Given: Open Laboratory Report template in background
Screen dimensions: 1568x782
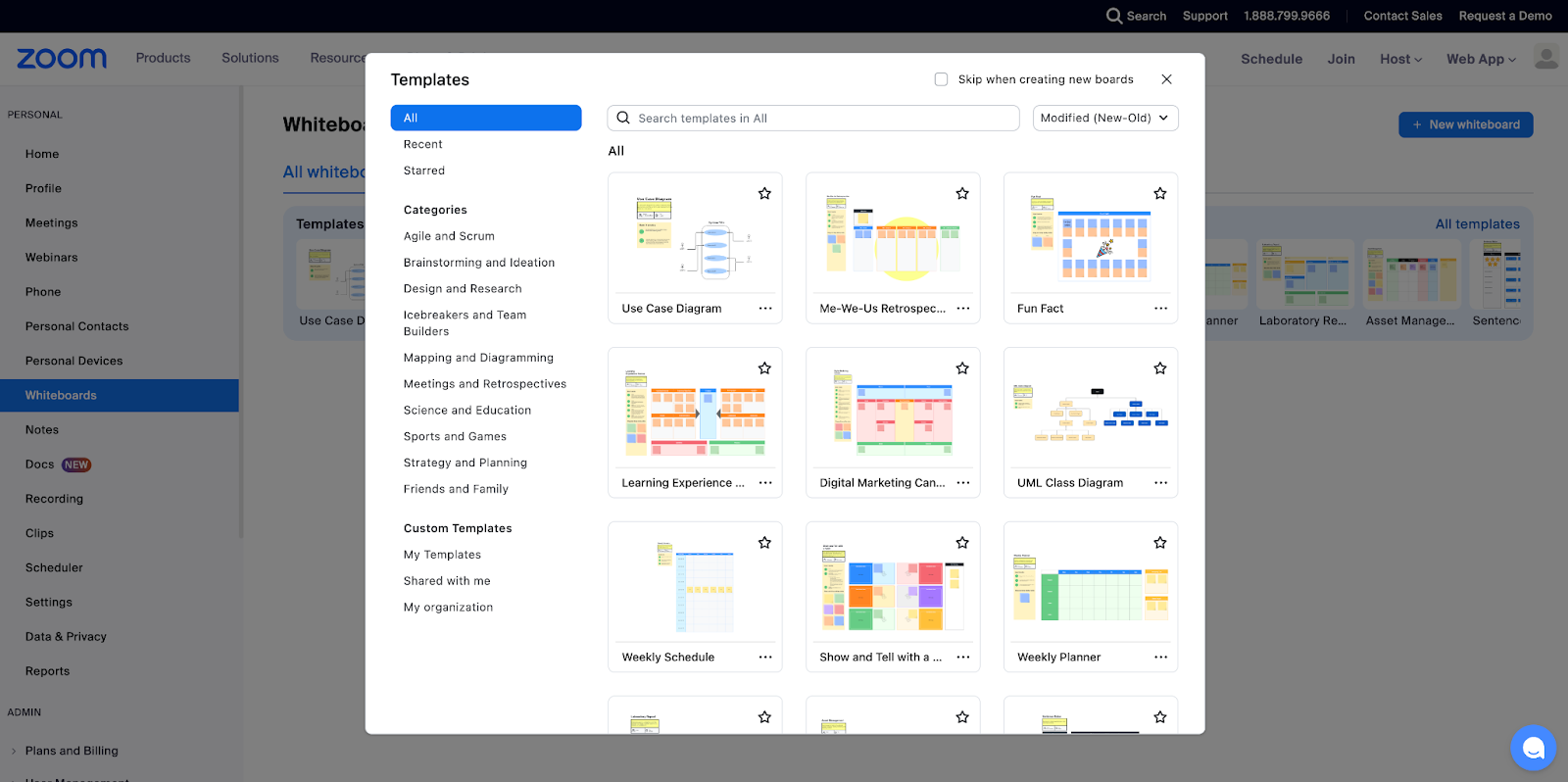Looking at the screenshot, I should pos(1304,284).
